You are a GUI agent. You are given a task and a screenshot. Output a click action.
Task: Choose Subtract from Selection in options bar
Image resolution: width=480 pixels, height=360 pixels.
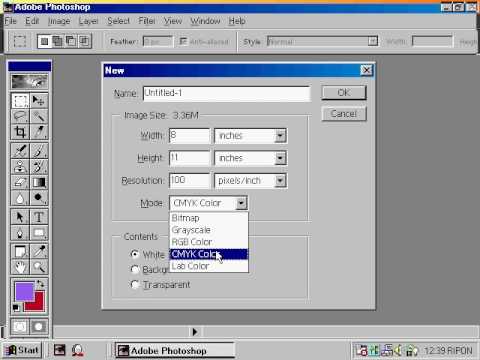(x=71, y=41)
